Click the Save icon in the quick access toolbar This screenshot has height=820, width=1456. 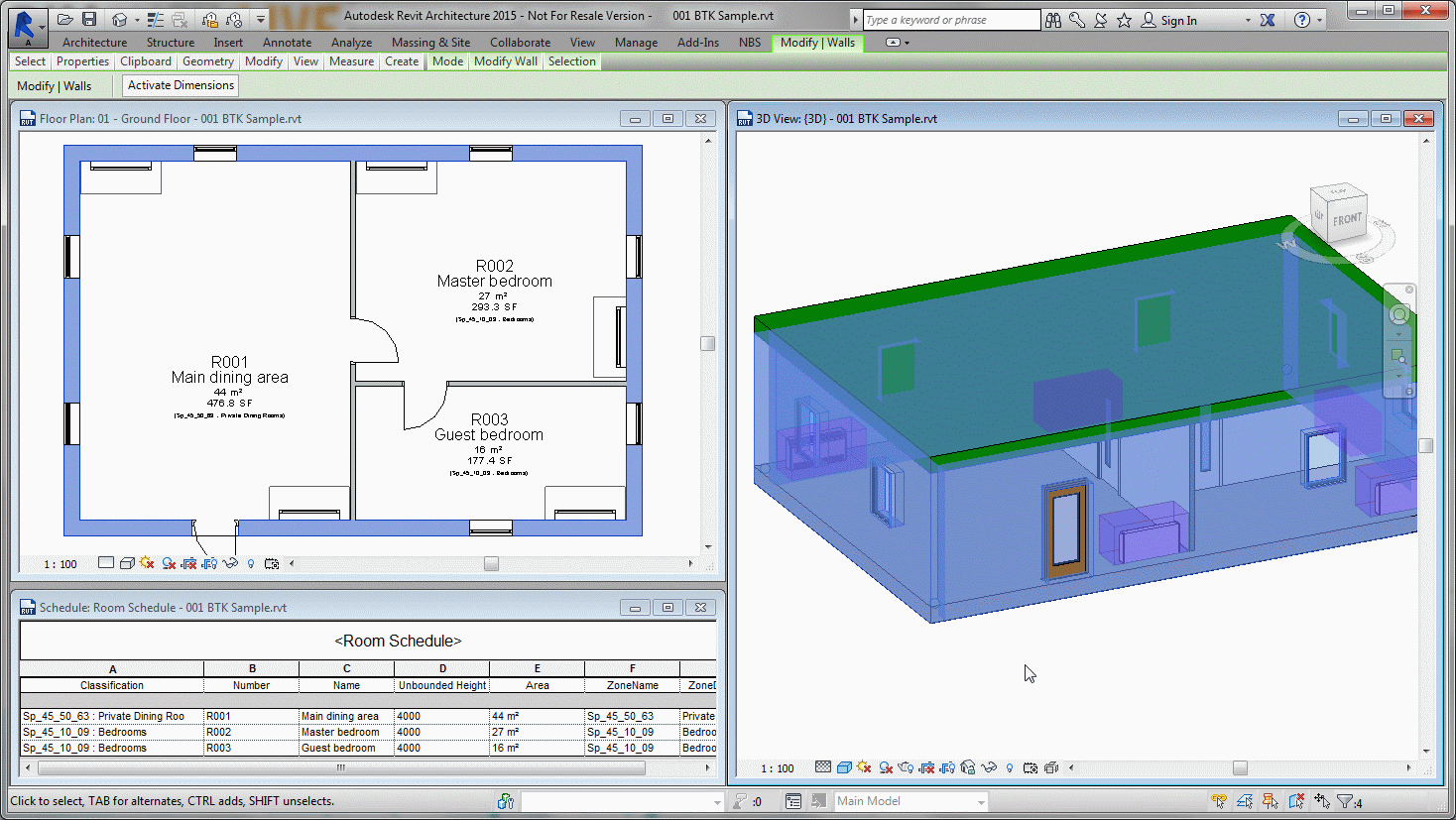click(89, 20)
